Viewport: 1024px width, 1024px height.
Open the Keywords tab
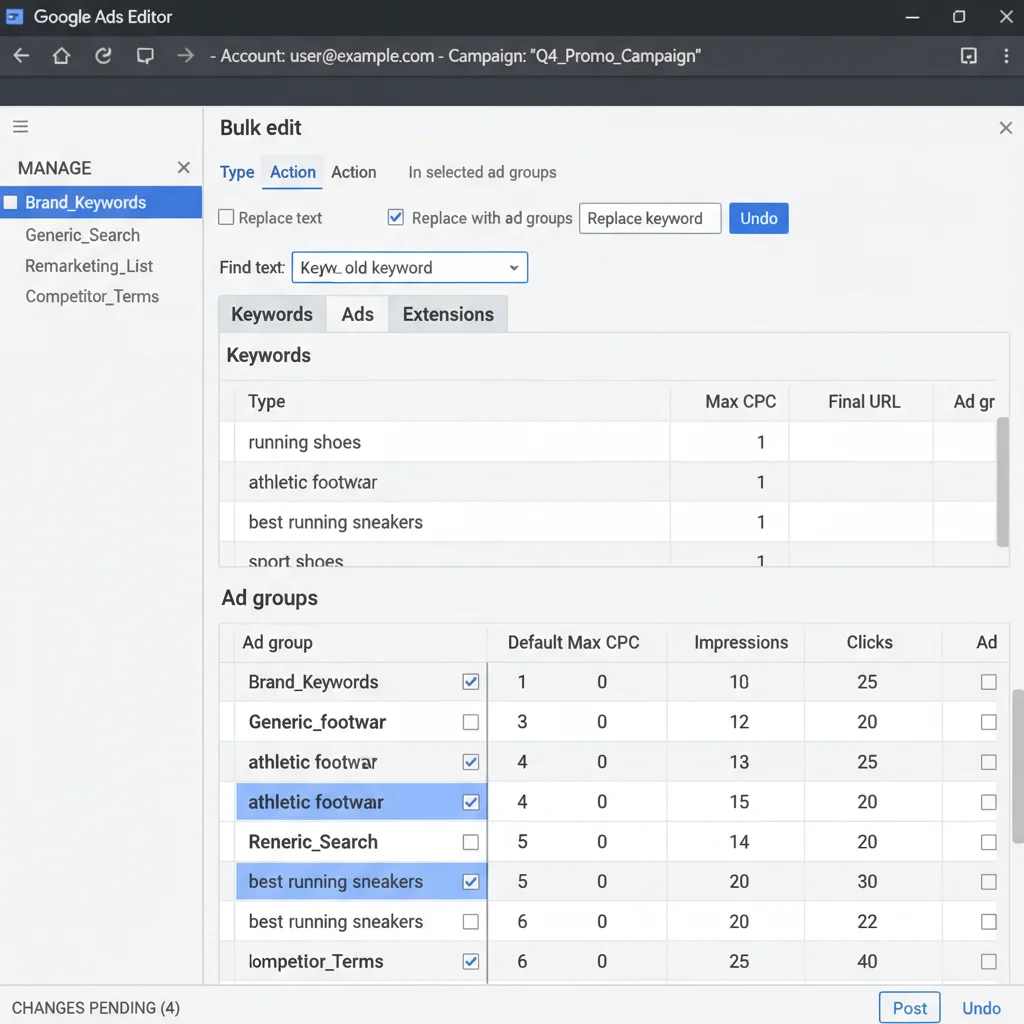(272, 314)
